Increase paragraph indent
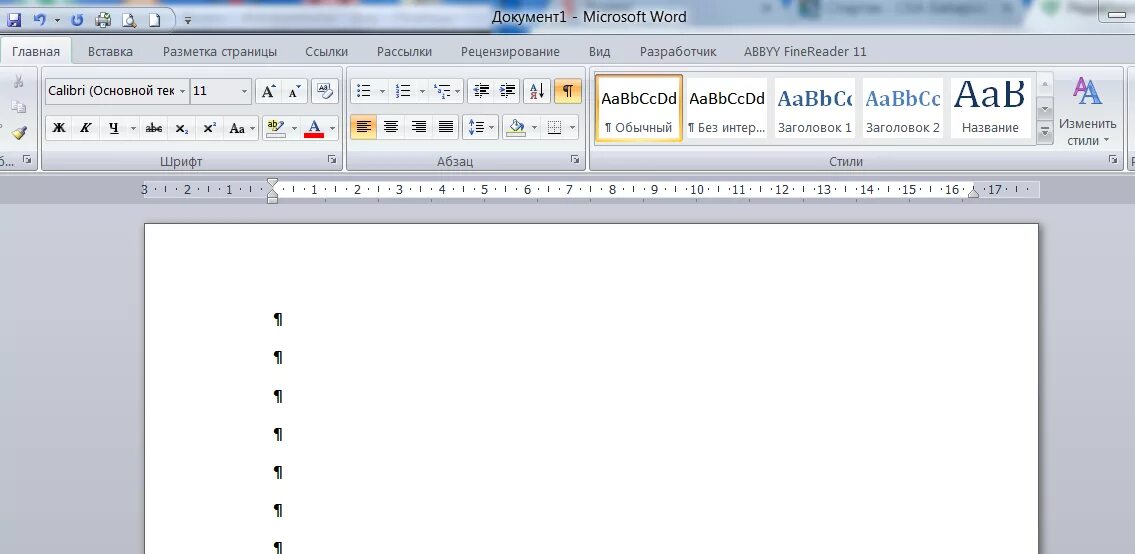This screenshot has width=1135, height=554. click(x=507, y=91)
